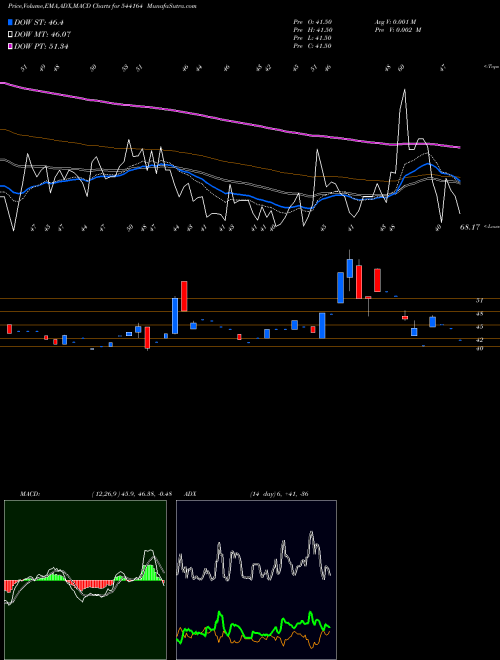Click the blue DOW ST legend swatch

pyautogui.click(x=10, y=22)
